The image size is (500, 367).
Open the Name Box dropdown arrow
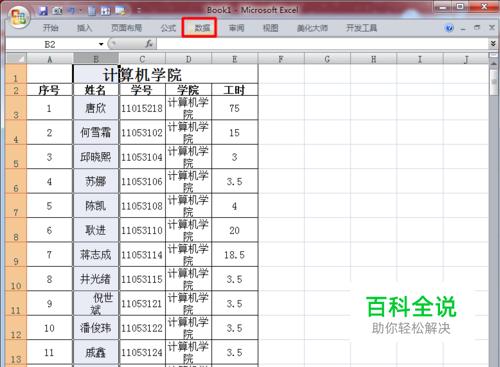(x=101, y=44)
